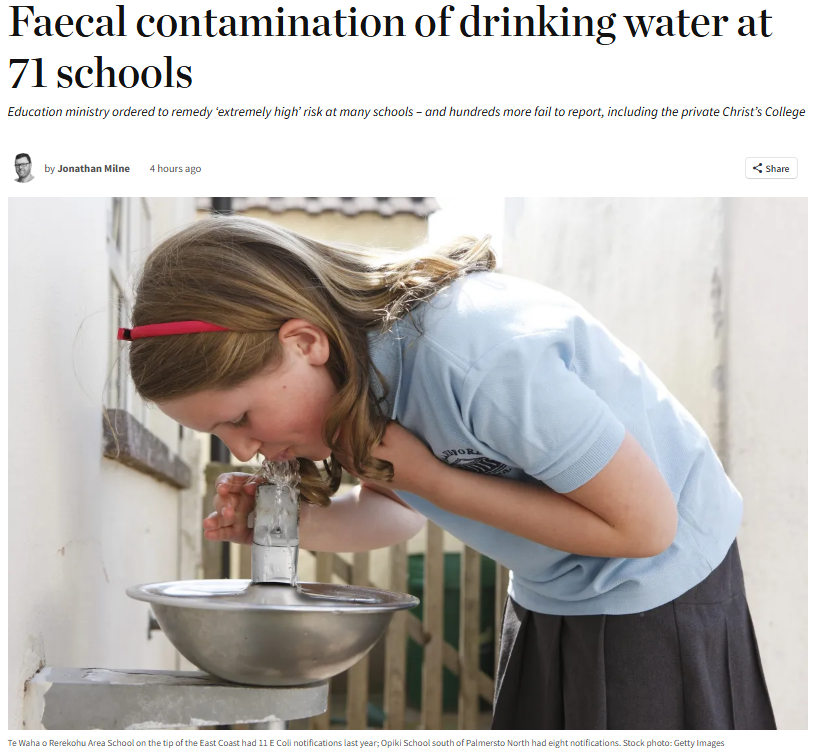Open Jonathan Milne's author avatar
This screenshot has height=754, width=814.
[23, 168]
